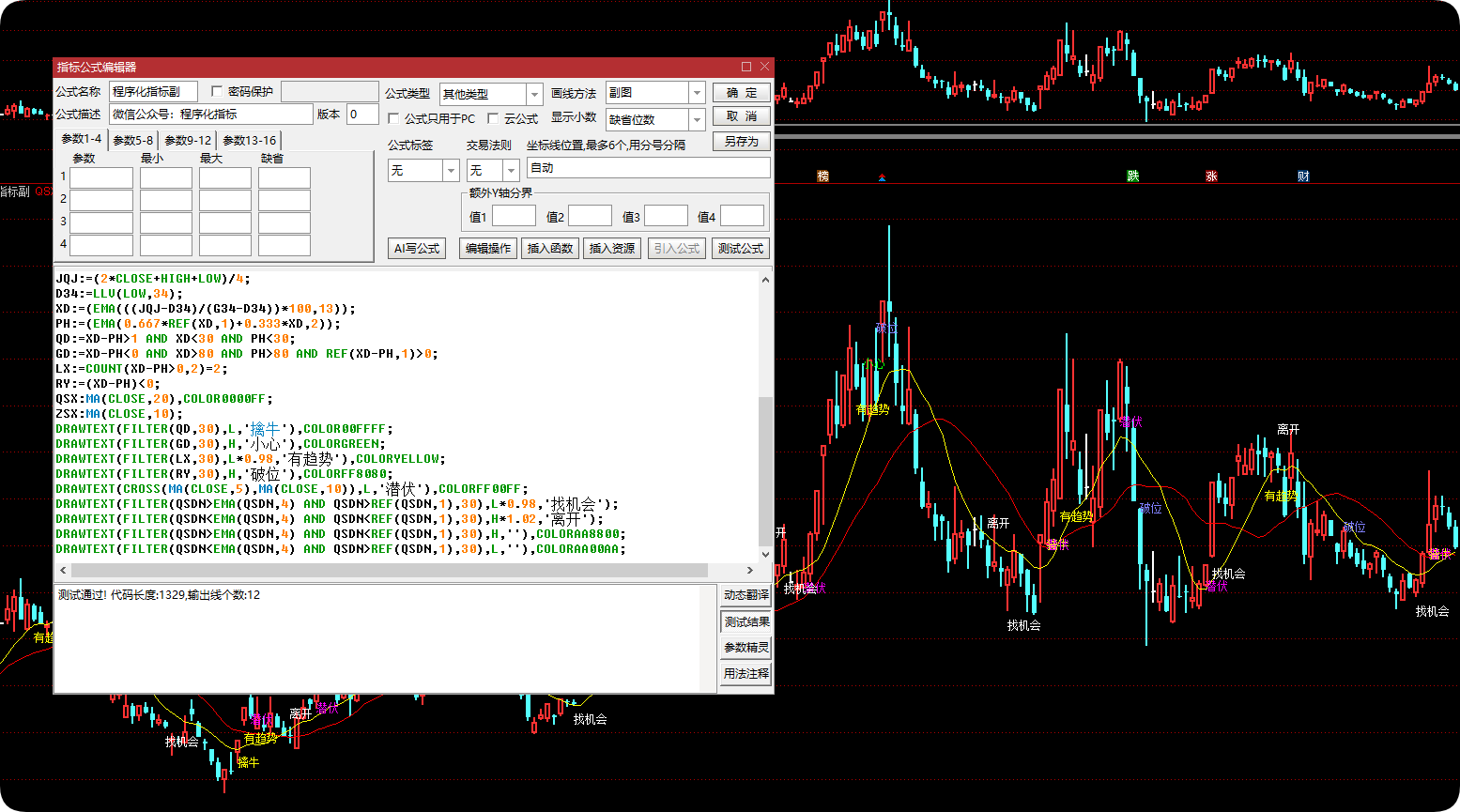Toggle the 云公式 checkbox

click(493, 119)
